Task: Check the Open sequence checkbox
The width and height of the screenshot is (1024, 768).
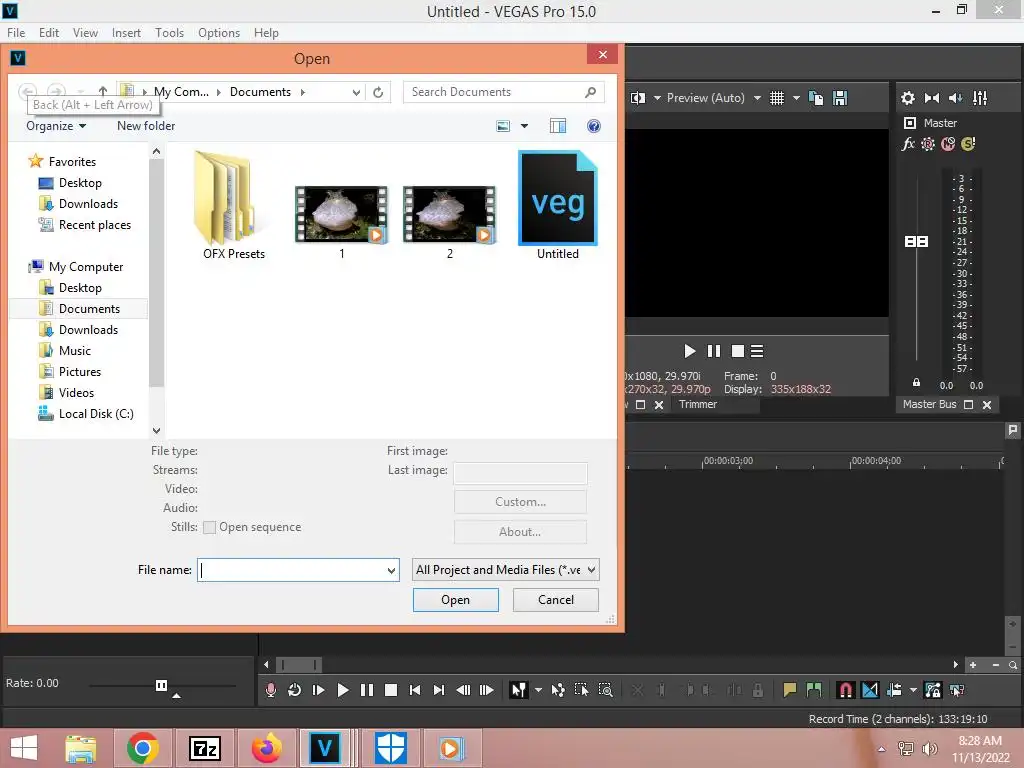Action: (210, 527)
